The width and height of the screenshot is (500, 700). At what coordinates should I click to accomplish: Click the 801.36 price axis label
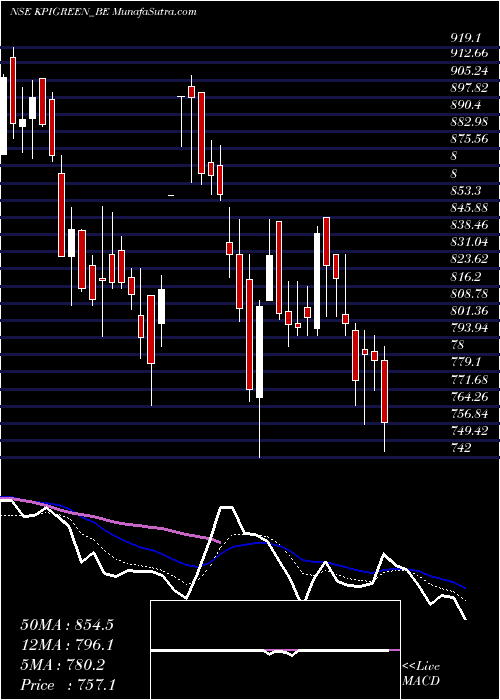pos(469,310)
